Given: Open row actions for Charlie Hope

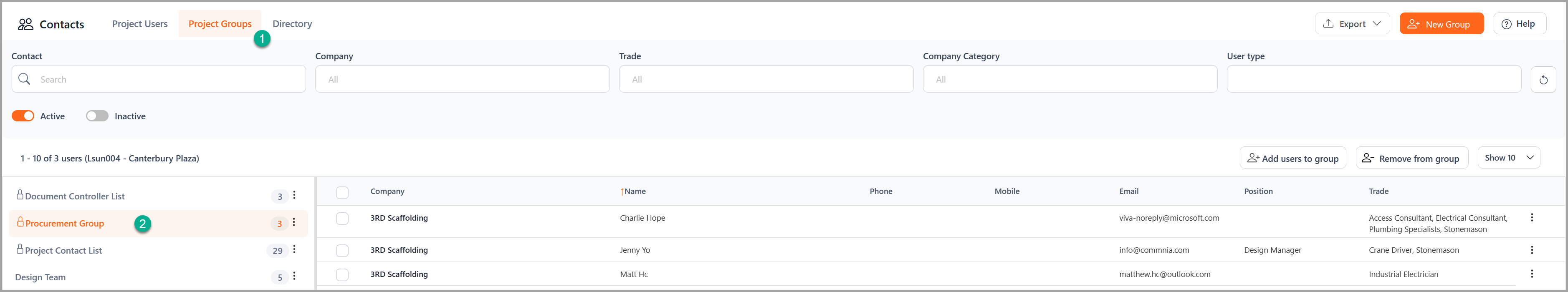Looking at the screenshot, I should coord(1532,218).
